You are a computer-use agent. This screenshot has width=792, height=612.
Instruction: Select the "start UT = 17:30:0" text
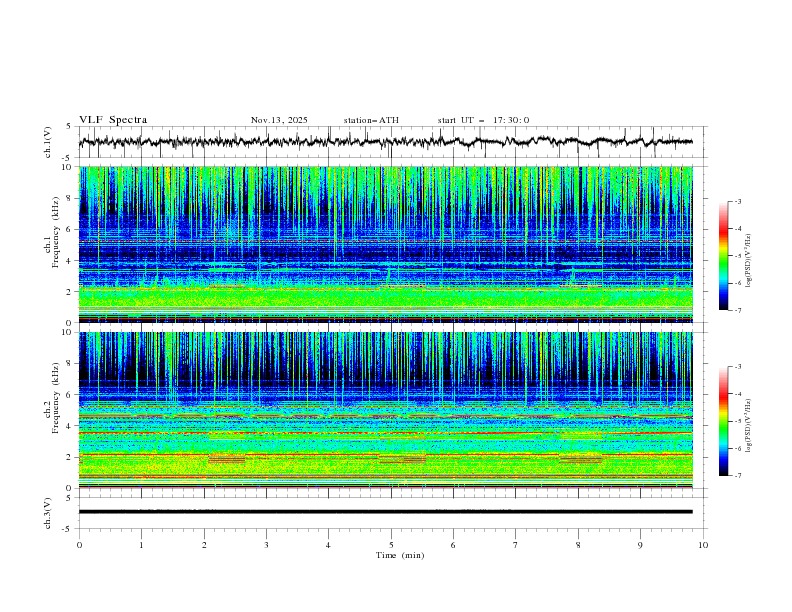click(x=483, y=120)
